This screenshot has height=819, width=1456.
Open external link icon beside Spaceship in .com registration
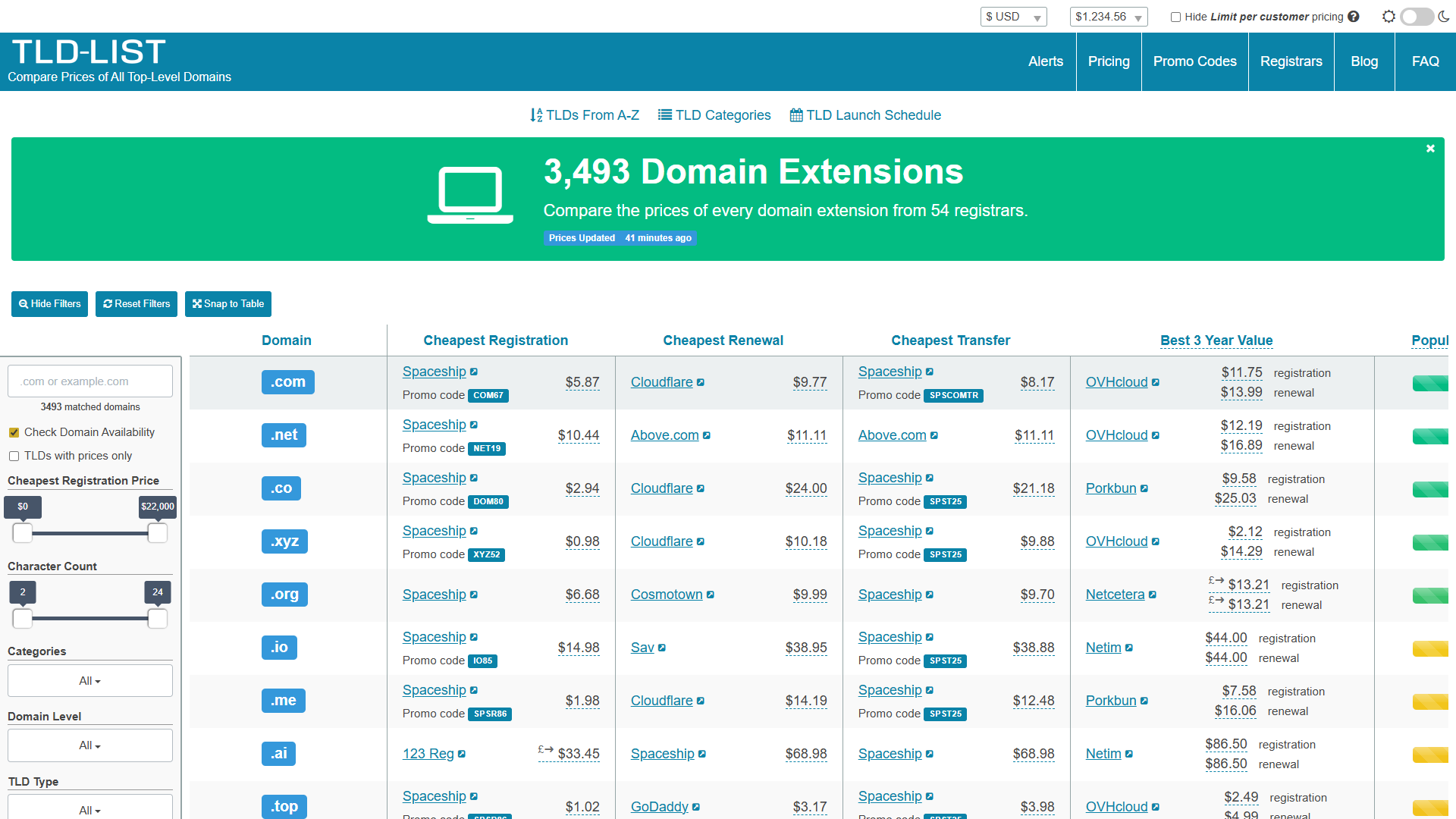pyautogui.click(x=474, y=372)
